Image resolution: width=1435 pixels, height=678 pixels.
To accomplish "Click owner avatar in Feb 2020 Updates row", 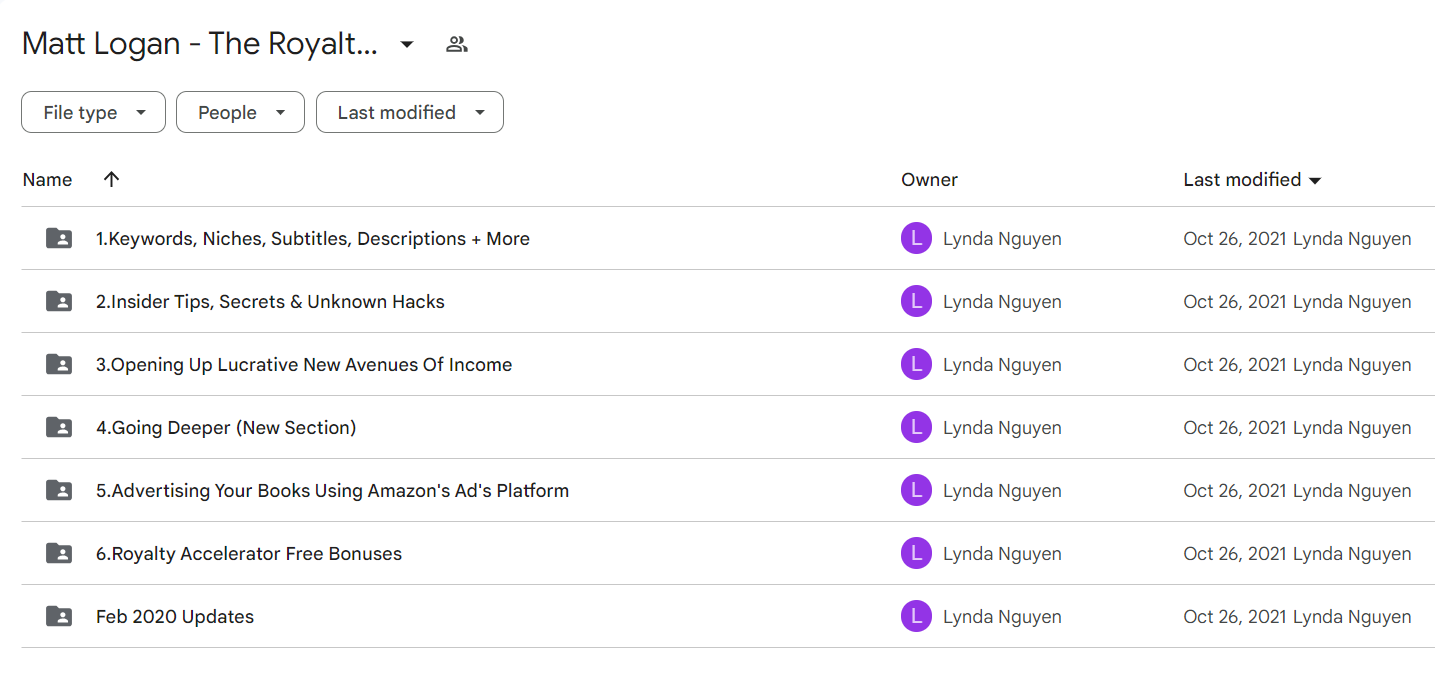I will click(916, 616).
